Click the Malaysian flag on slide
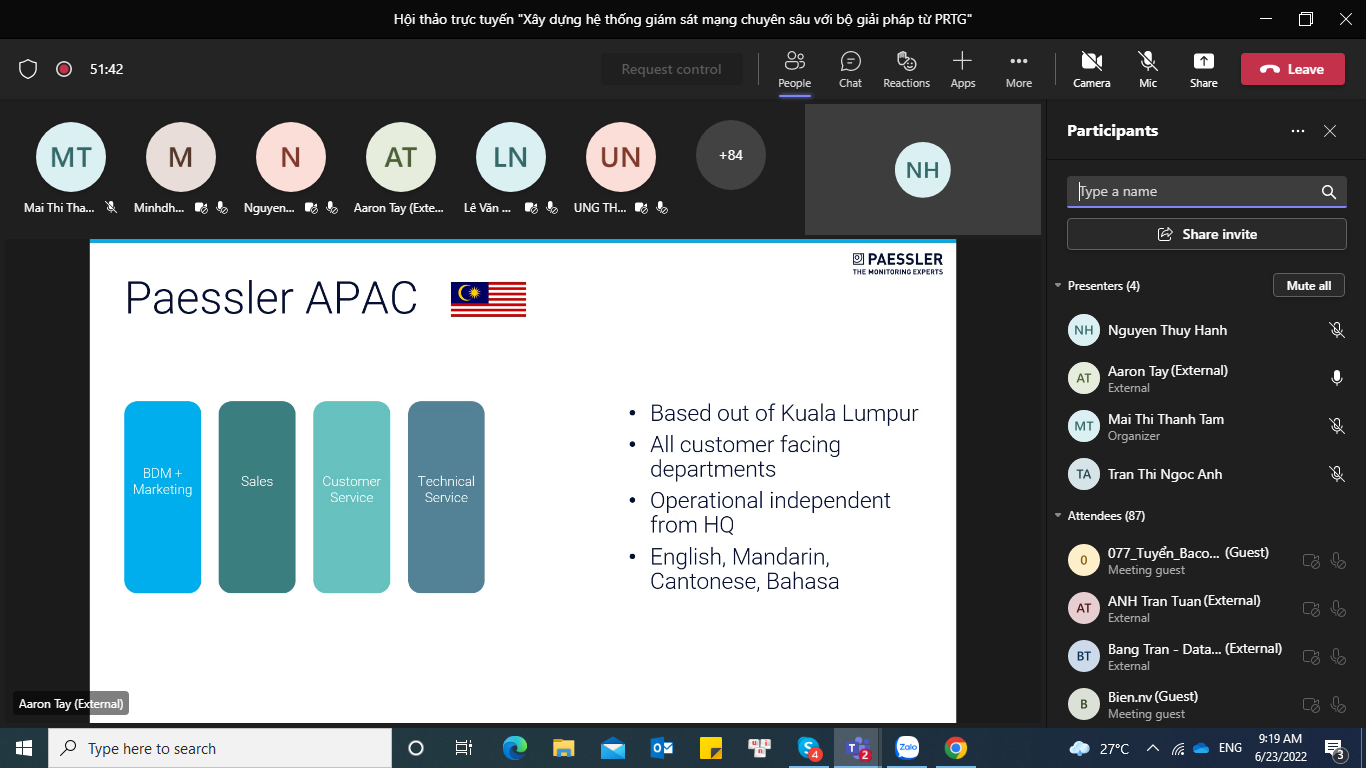This screenshot has width=1366, height=768. (488, 299)
